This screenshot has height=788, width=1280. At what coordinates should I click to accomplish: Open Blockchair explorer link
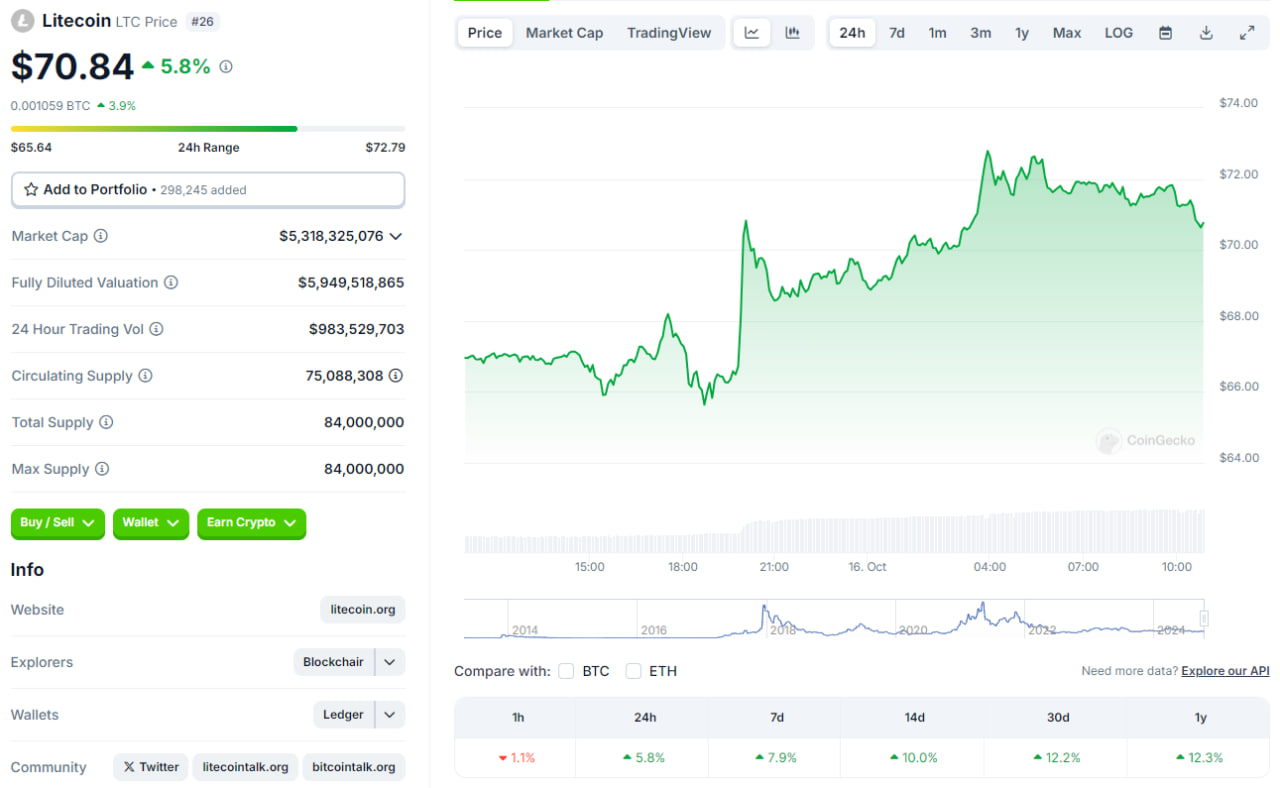tap(334, 662)
